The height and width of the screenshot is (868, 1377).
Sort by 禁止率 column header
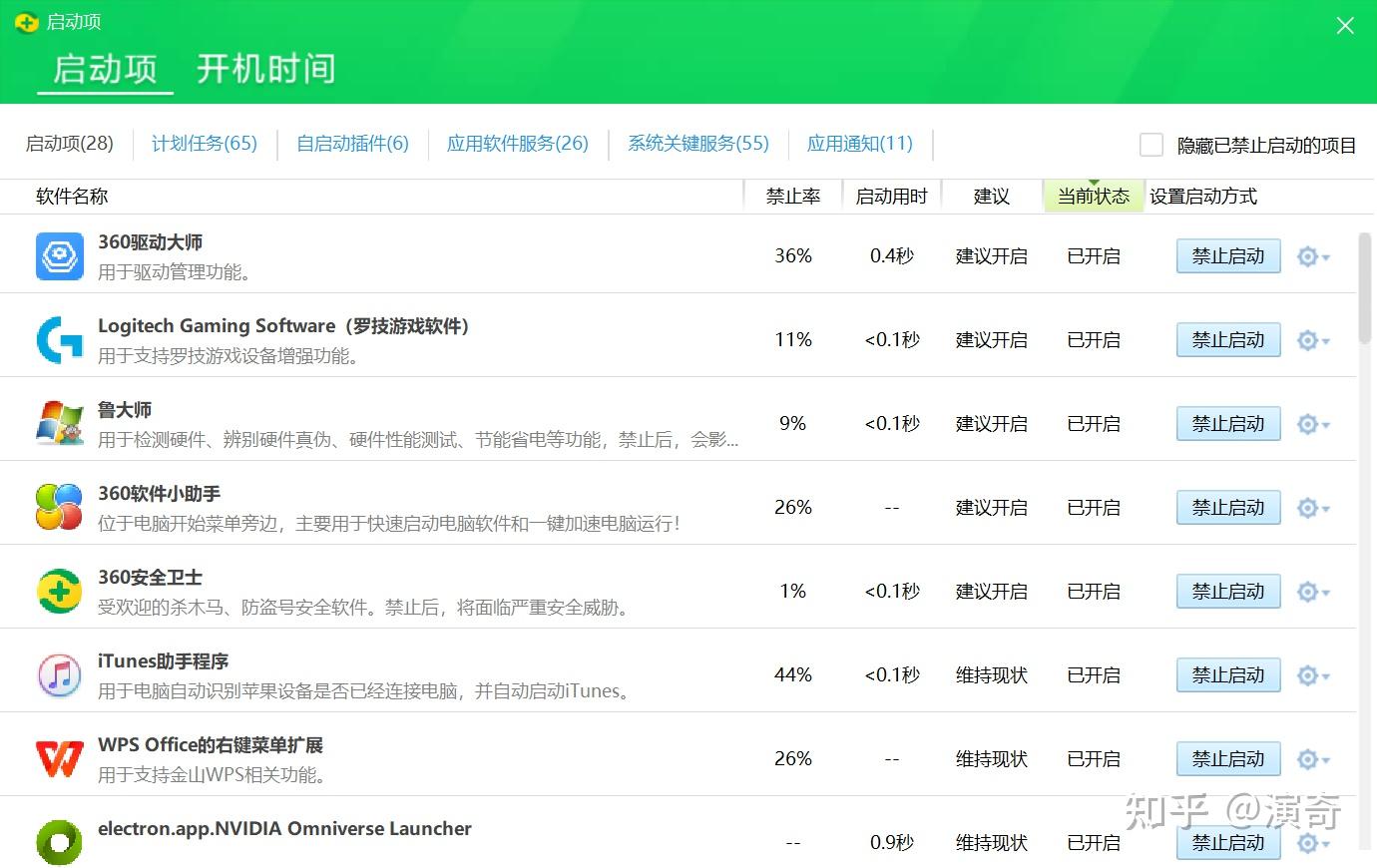point(793,197)
